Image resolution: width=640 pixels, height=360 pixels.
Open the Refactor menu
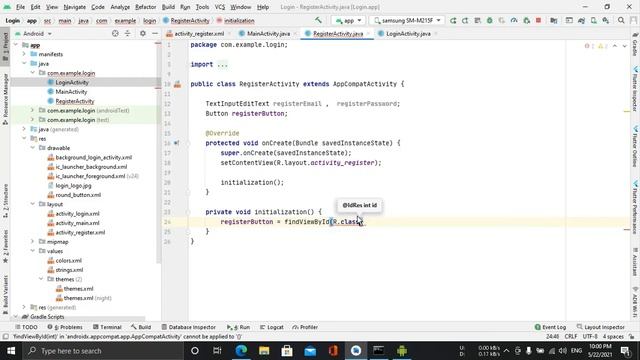coord(145,7)
